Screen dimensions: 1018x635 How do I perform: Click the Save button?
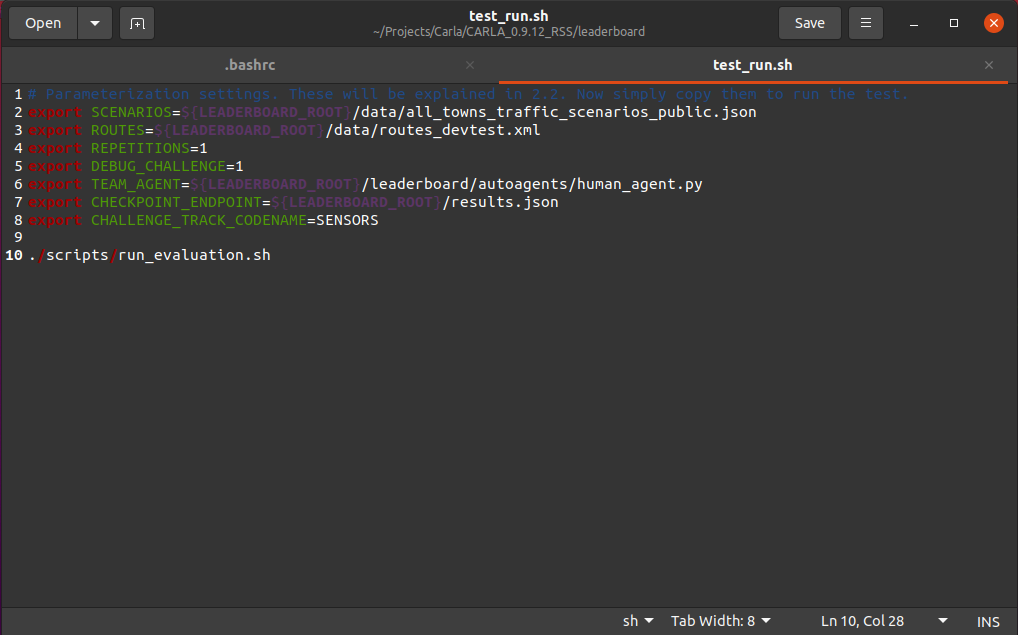click(x=809, y=22)
